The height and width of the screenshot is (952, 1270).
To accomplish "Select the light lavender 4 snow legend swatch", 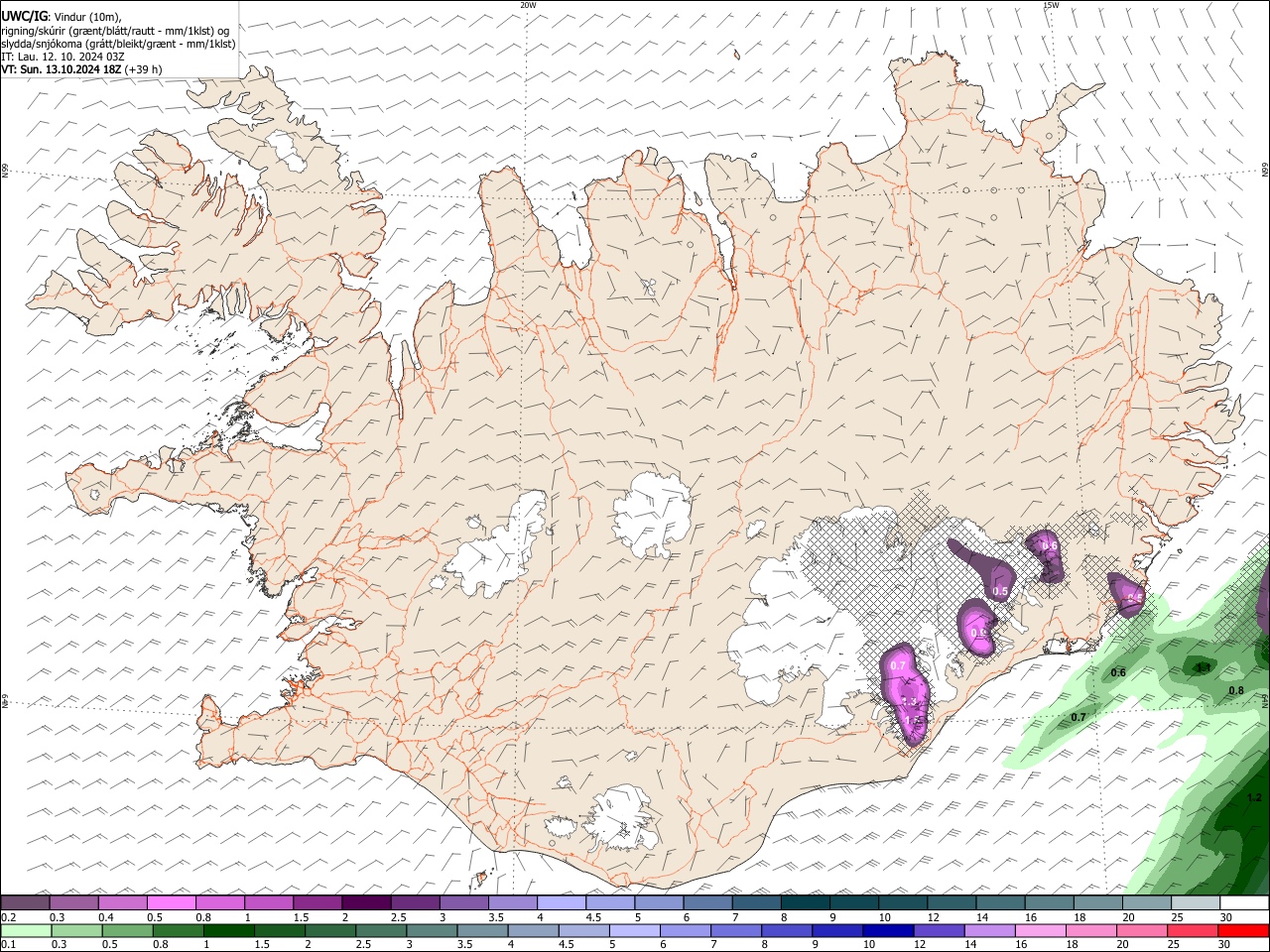I will pyautogui.click(x=561, y=902).
